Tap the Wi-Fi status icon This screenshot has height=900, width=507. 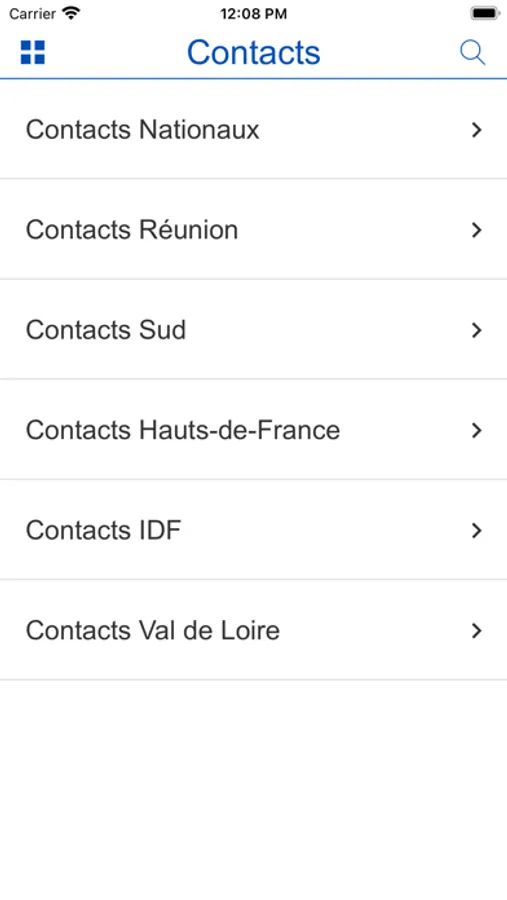tap(71, 13)
